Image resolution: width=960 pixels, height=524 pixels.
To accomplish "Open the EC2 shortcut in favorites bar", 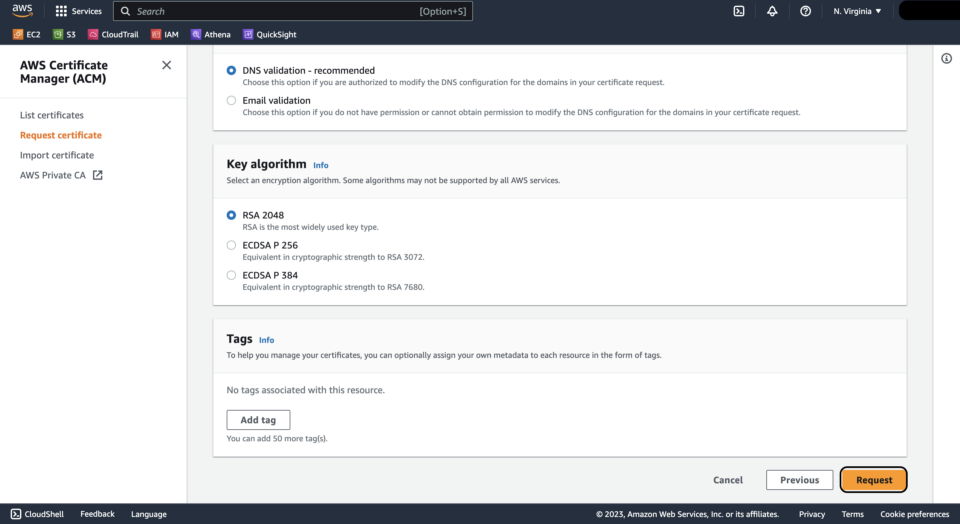I will click(x=27, y=34).
